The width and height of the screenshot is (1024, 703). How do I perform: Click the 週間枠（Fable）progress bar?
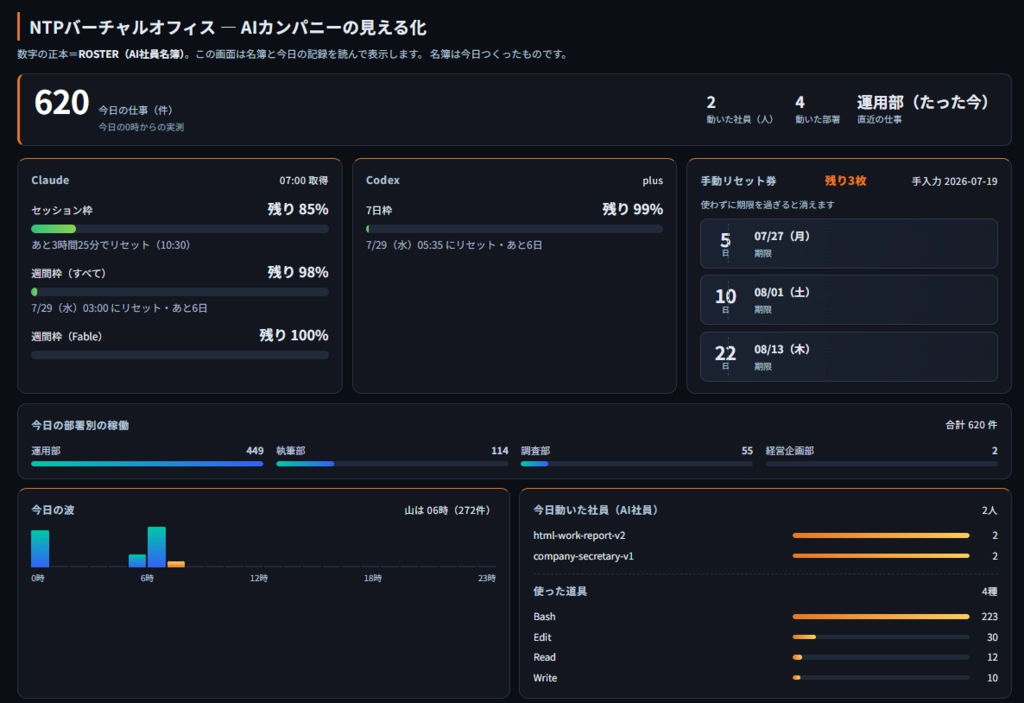[x=180, y=355]
